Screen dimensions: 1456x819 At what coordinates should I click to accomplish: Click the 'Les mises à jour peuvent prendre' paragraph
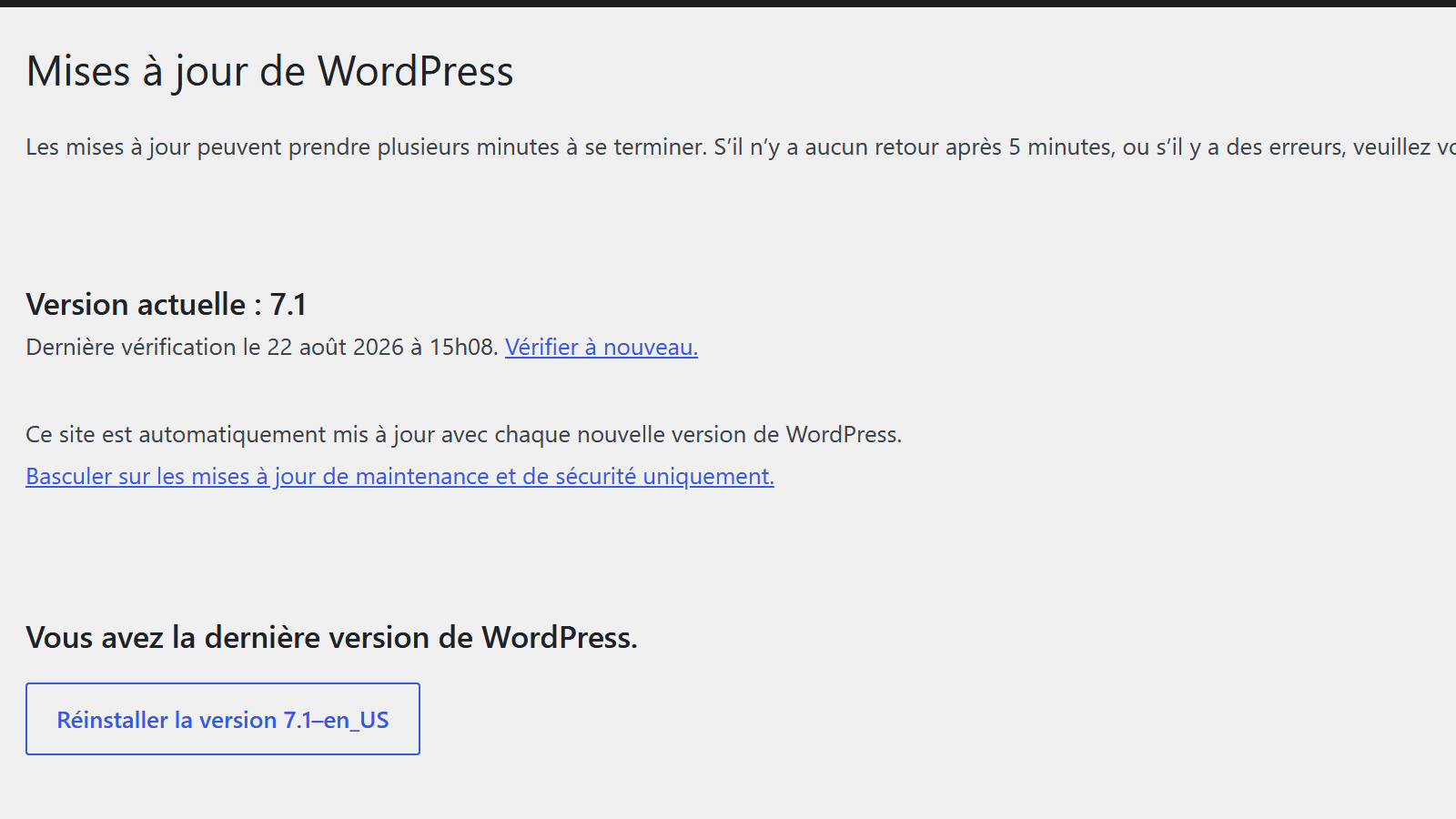tap(741, 147)
